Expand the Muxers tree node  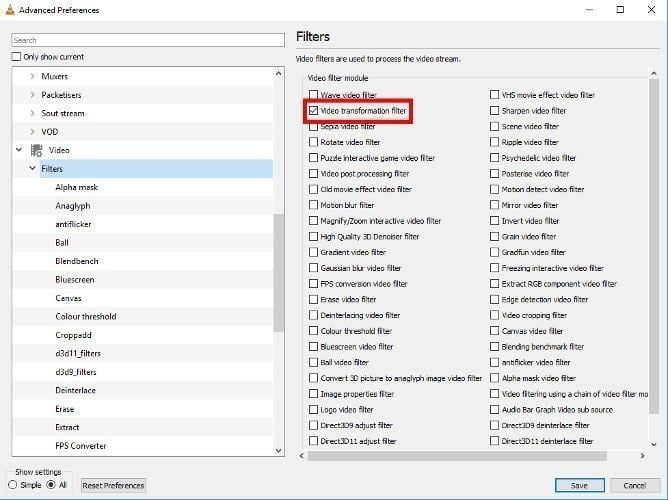point(32,76)
